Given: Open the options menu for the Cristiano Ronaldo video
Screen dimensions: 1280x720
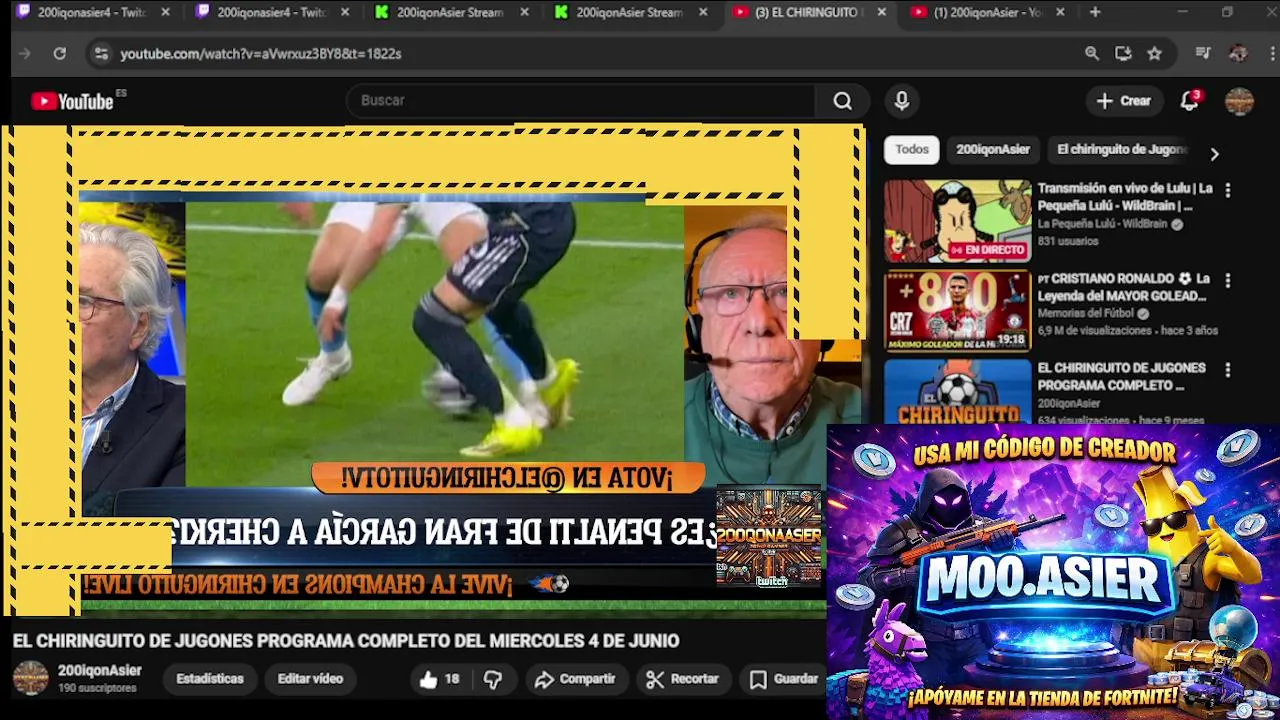Looking at the screenshot, I should coord(1228,280).
